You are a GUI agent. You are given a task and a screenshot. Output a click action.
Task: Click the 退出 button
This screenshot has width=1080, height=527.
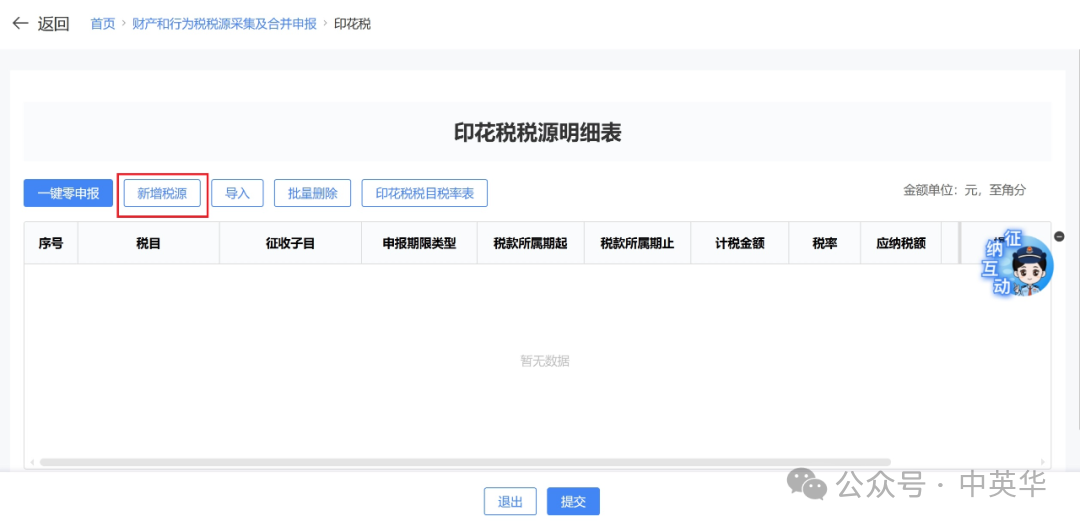(x=510, y=502)
